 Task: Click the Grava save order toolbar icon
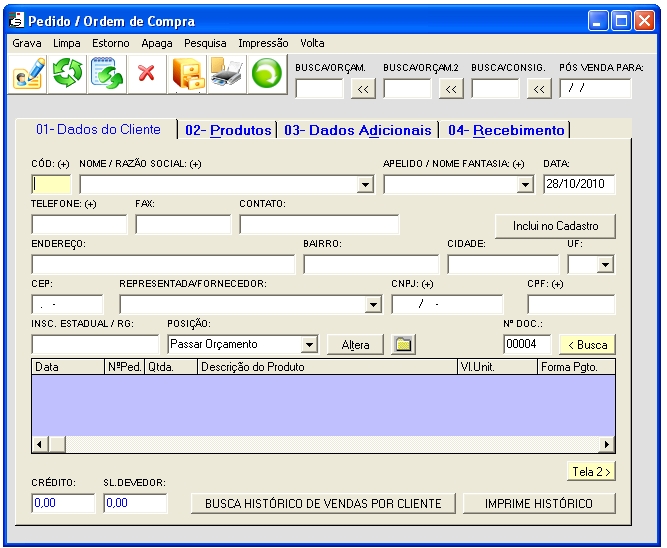tap(29, 74)
